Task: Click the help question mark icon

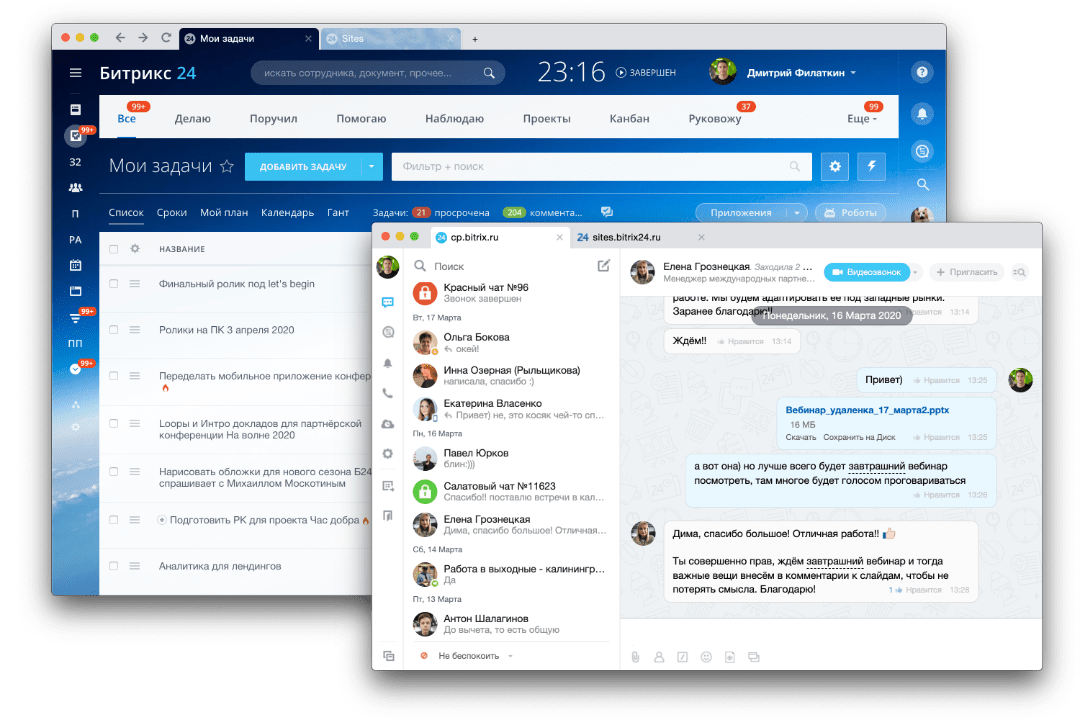Action: point(922,72)
